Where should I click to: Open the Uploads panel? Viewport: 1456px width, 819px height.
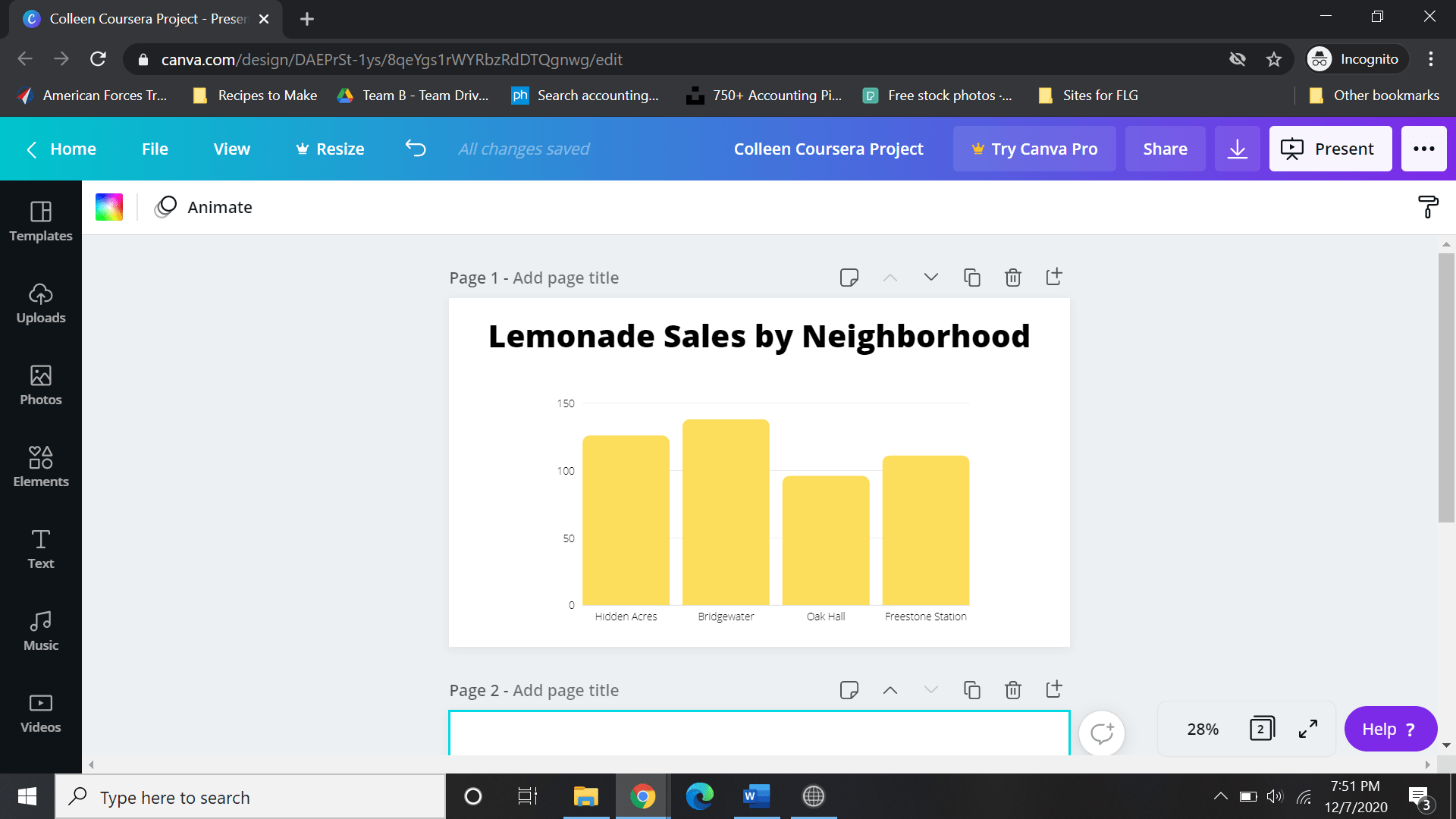tap(40, 303)
